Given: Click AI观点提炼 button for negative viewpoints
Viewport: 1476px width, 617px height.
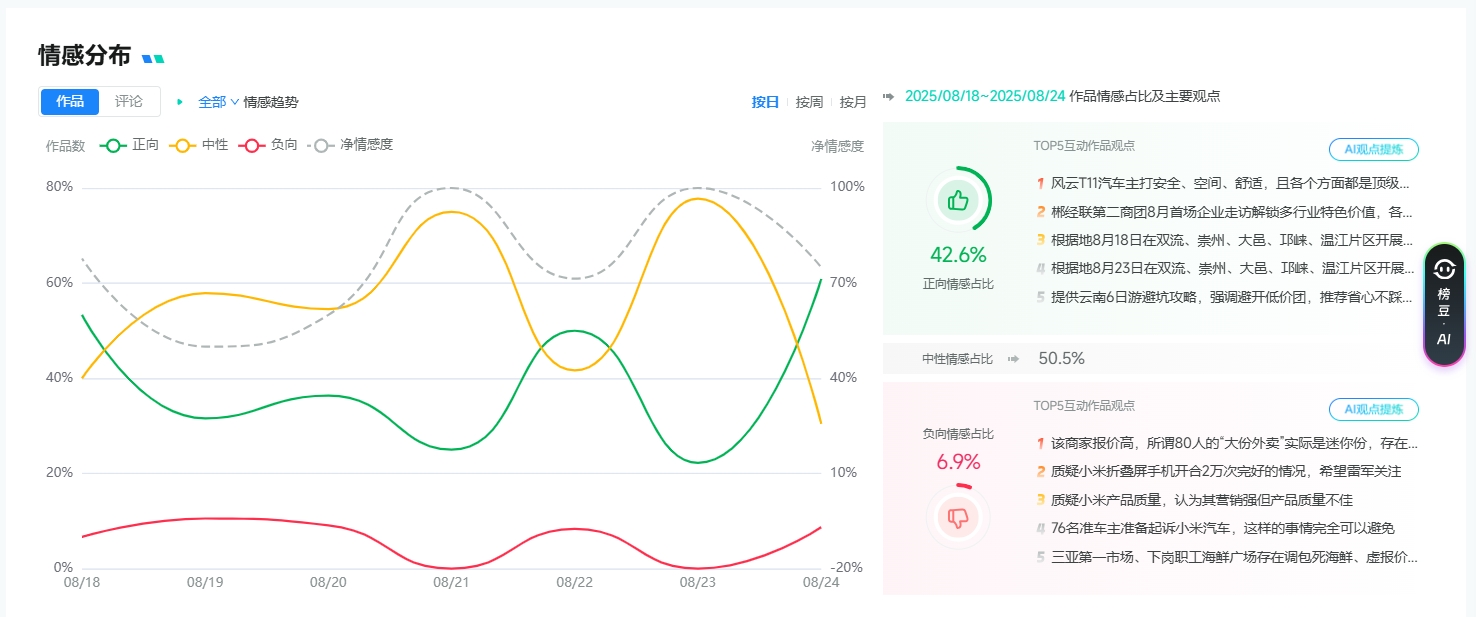Looking at the screenshot, I should 1373,409.
